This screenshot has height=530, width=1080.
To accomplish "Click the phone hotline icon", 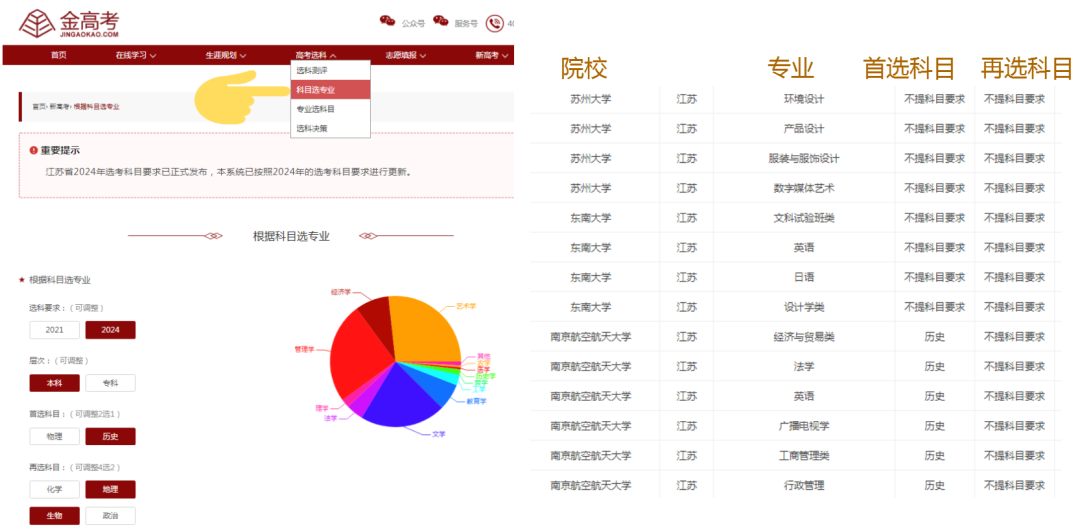I will click(495, 23).
